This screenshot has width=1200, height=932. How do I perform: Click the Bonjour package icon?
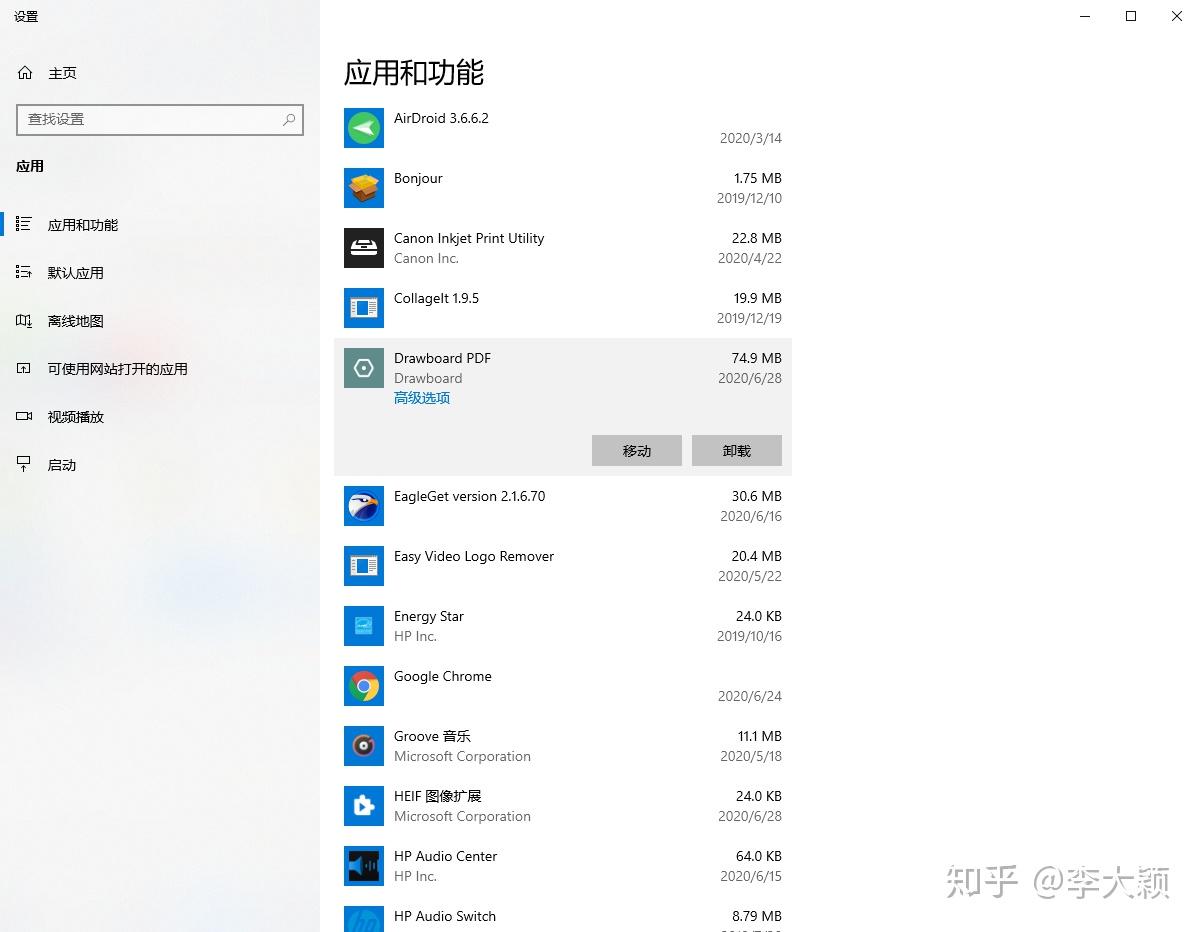tap(364, 188)
